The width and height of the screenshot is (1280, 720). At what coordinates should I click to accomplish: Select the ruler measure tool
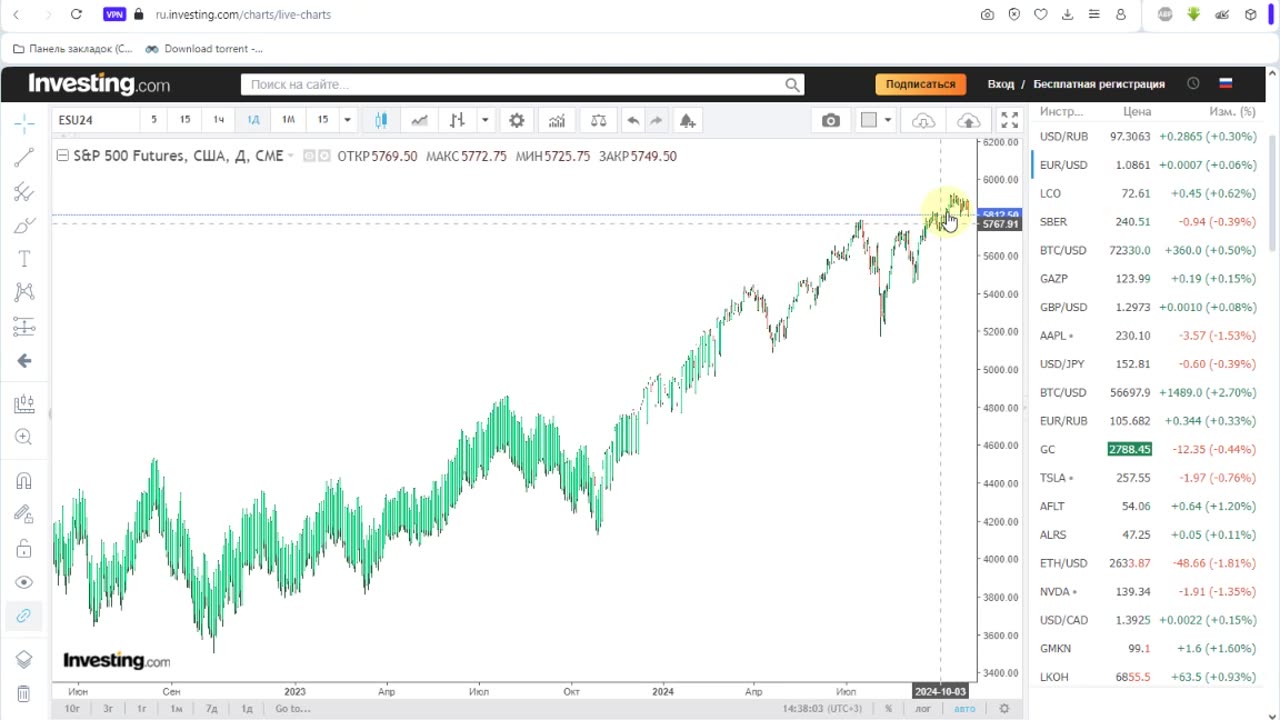(x=24, y=404)
